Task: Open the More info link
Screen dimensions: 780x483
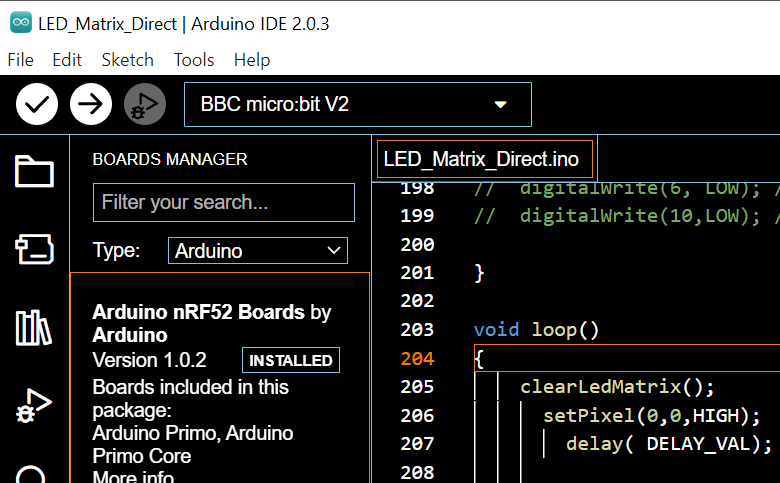Action: pos(133,477)
